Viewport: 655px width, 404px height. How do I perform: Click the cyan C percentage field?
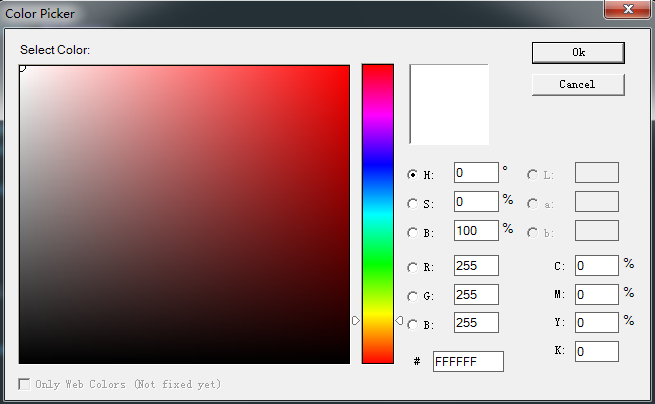click(596, 266)
